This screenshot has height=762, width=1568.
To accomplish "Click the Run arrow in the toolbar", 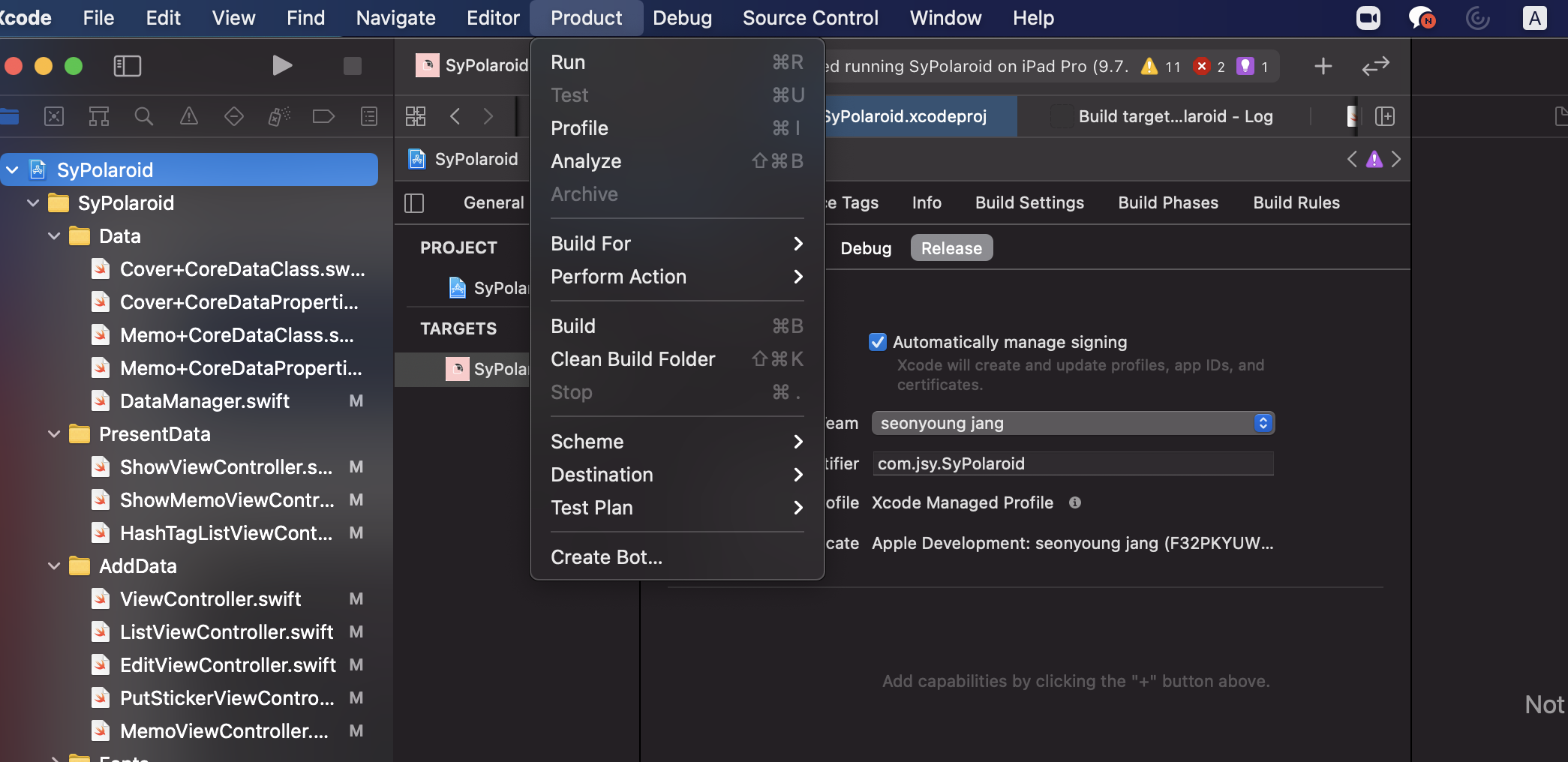I will point(282,66).
